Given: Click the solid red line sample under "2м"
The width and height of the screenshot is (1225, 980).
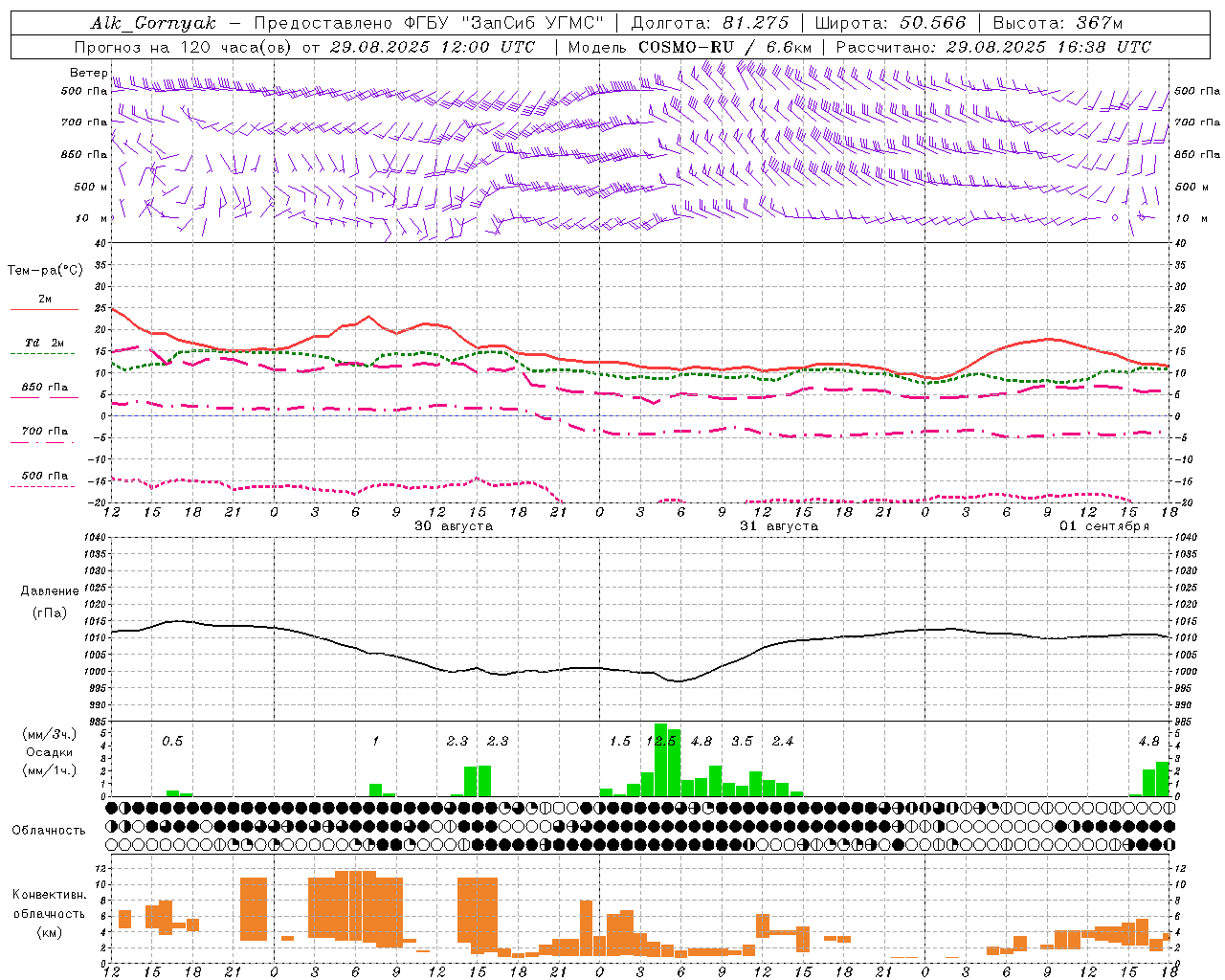Looking at the screenshot, I should [x=44, y=309].
